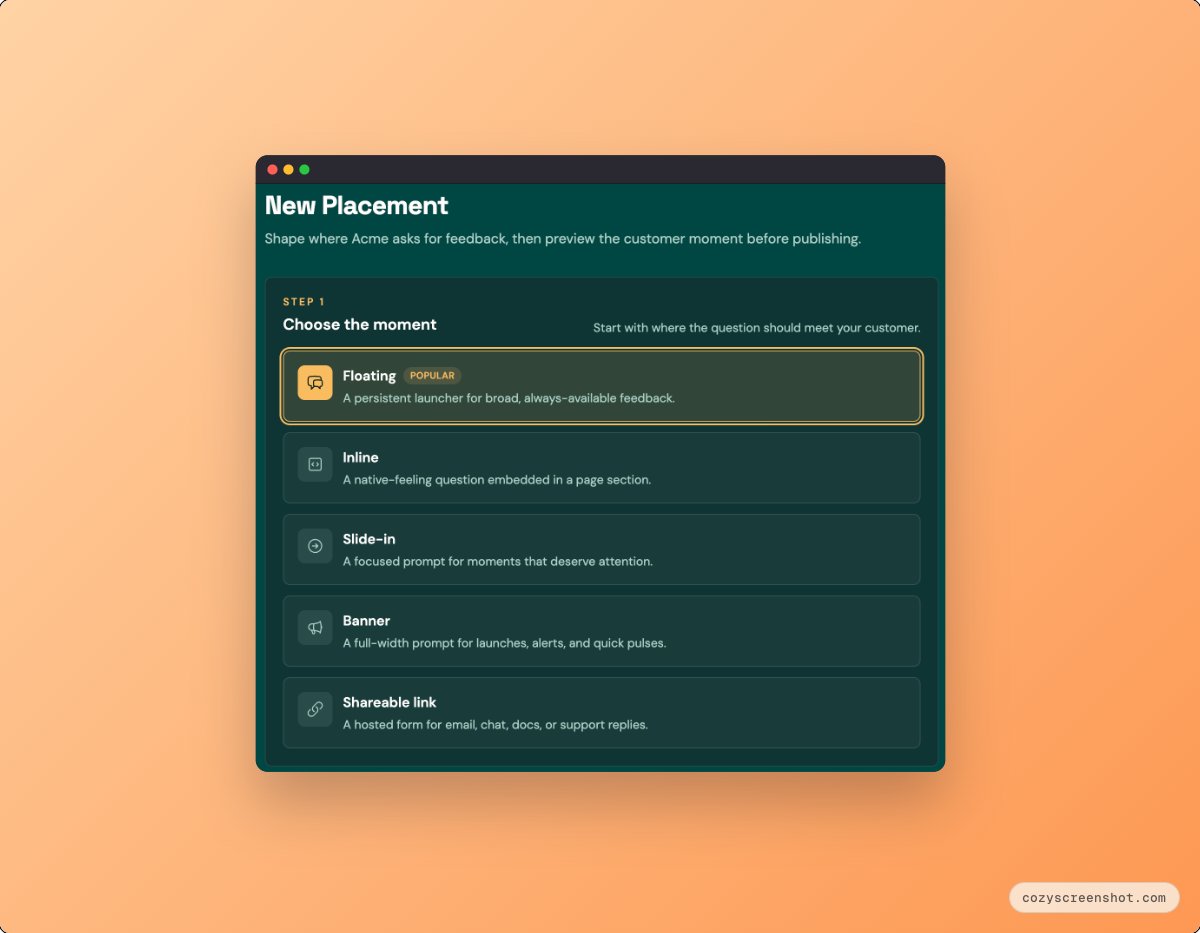Choose the Floating placement card
The image size is (1200, 933).
point(602,386)
